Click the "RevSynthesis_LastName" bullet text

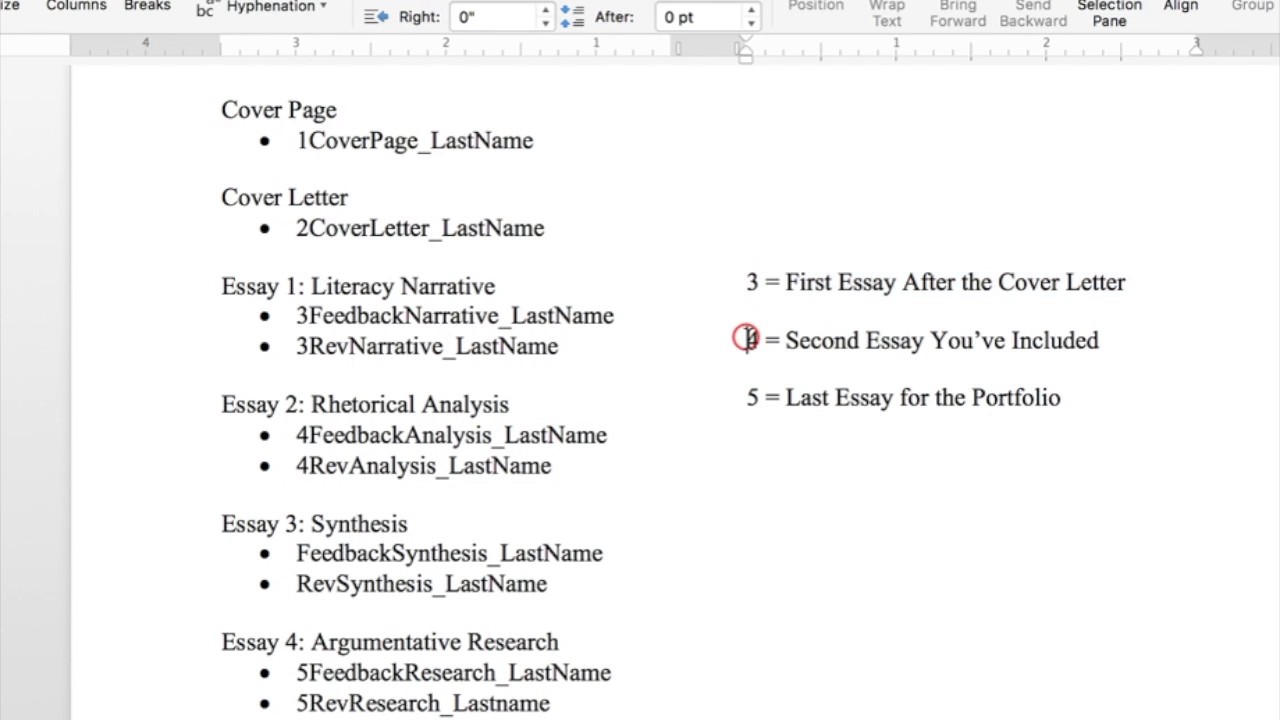click(x=422, y=584)
